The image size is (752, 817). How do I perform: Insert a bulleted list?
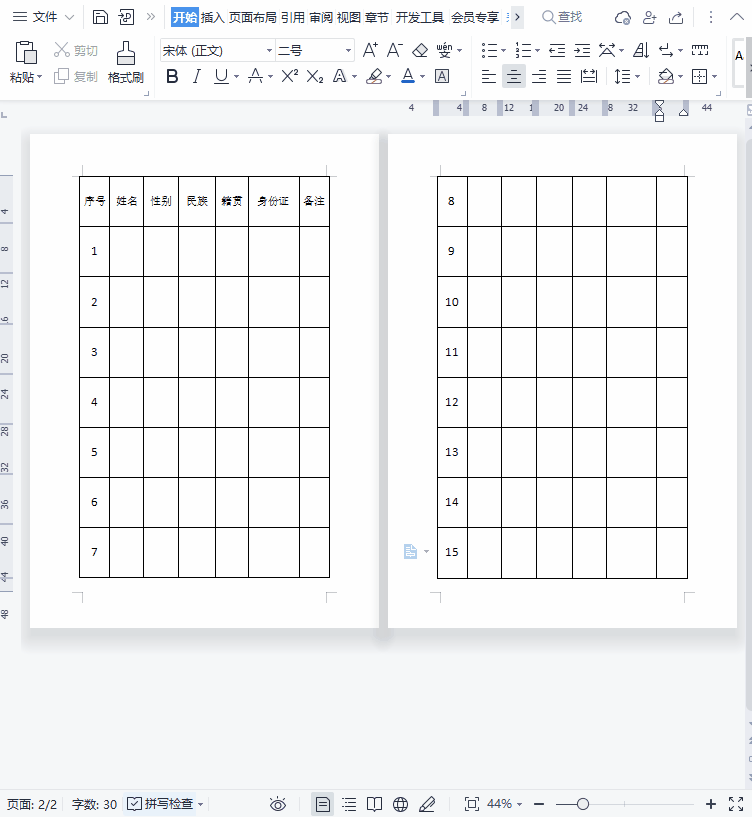click(489, 51)
